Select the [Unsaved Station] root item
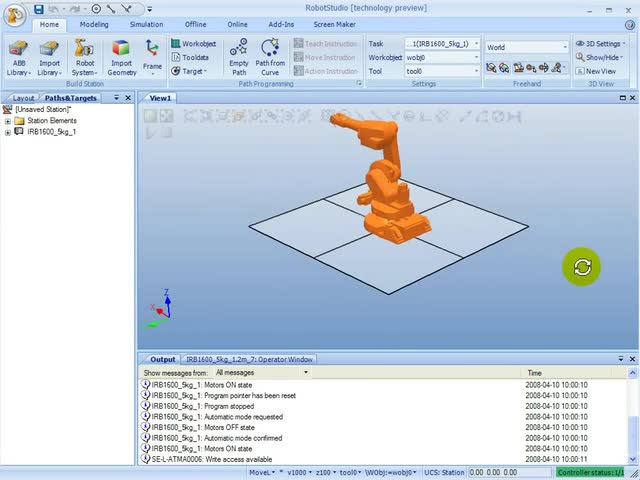640x480 pixels. (x=43, y=109)
